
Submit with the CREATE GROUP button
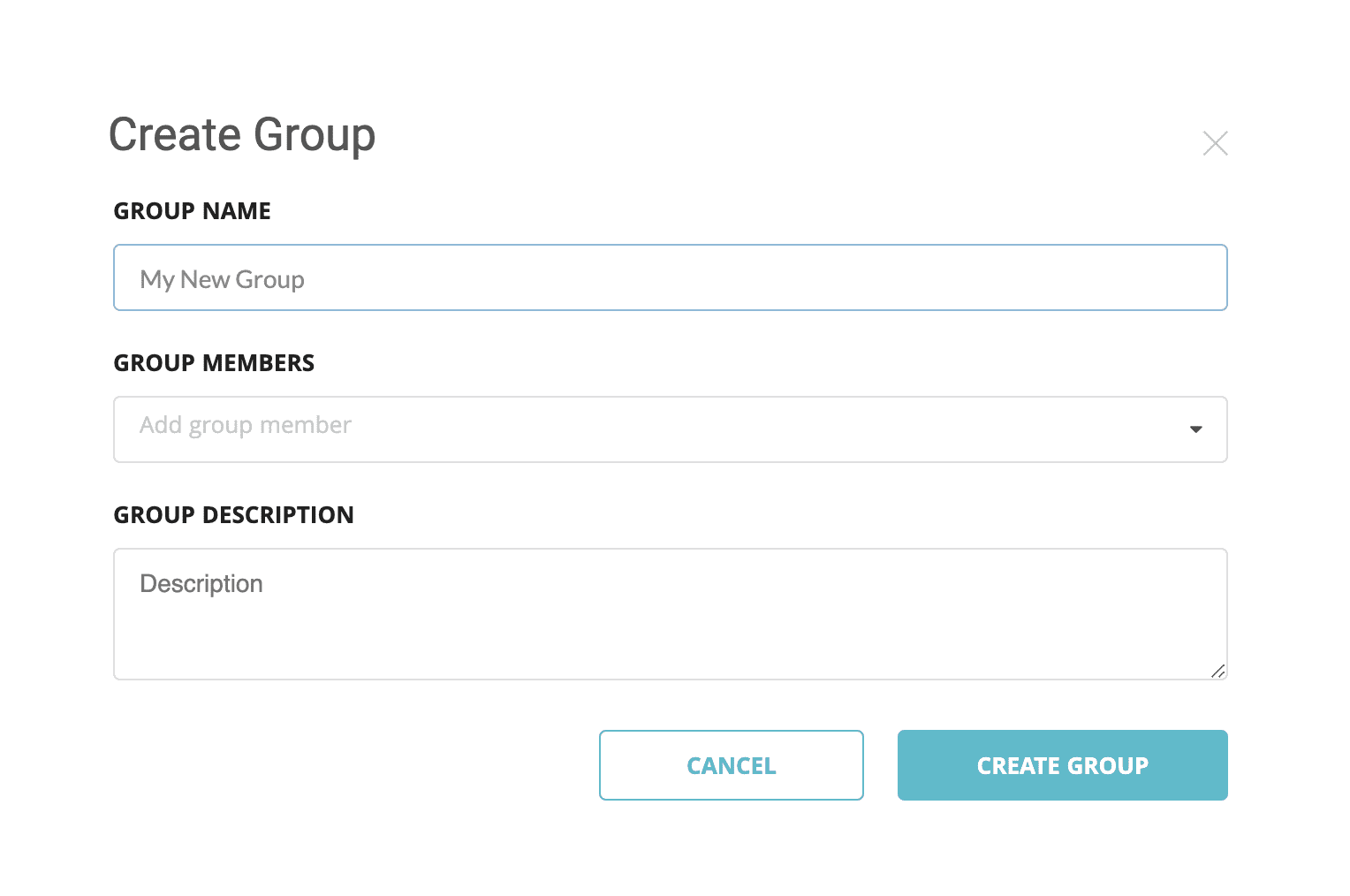tap(1063, 765)
